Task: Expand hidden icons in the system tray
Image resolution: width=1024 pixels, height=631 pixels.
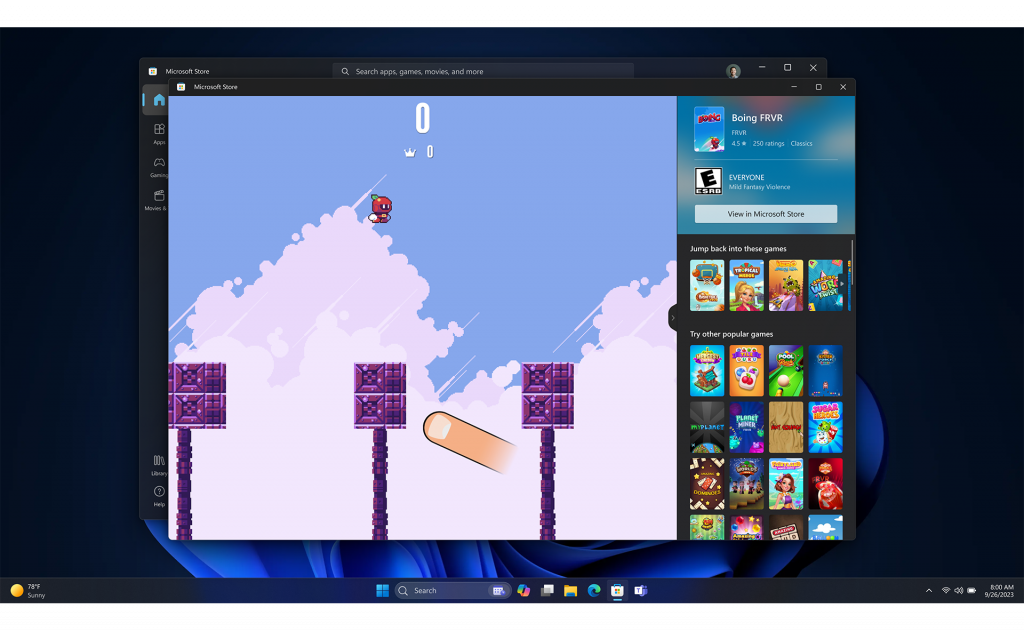Action: [x=929, y=590]
